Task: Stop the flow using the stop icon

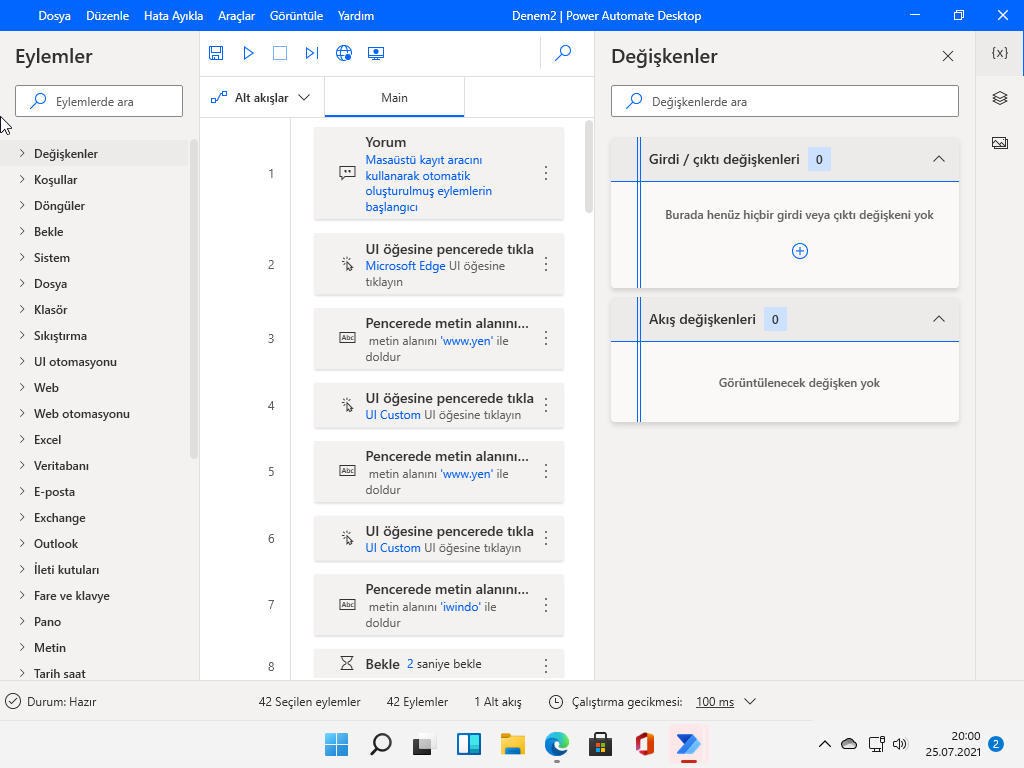Action: [280, 53]
